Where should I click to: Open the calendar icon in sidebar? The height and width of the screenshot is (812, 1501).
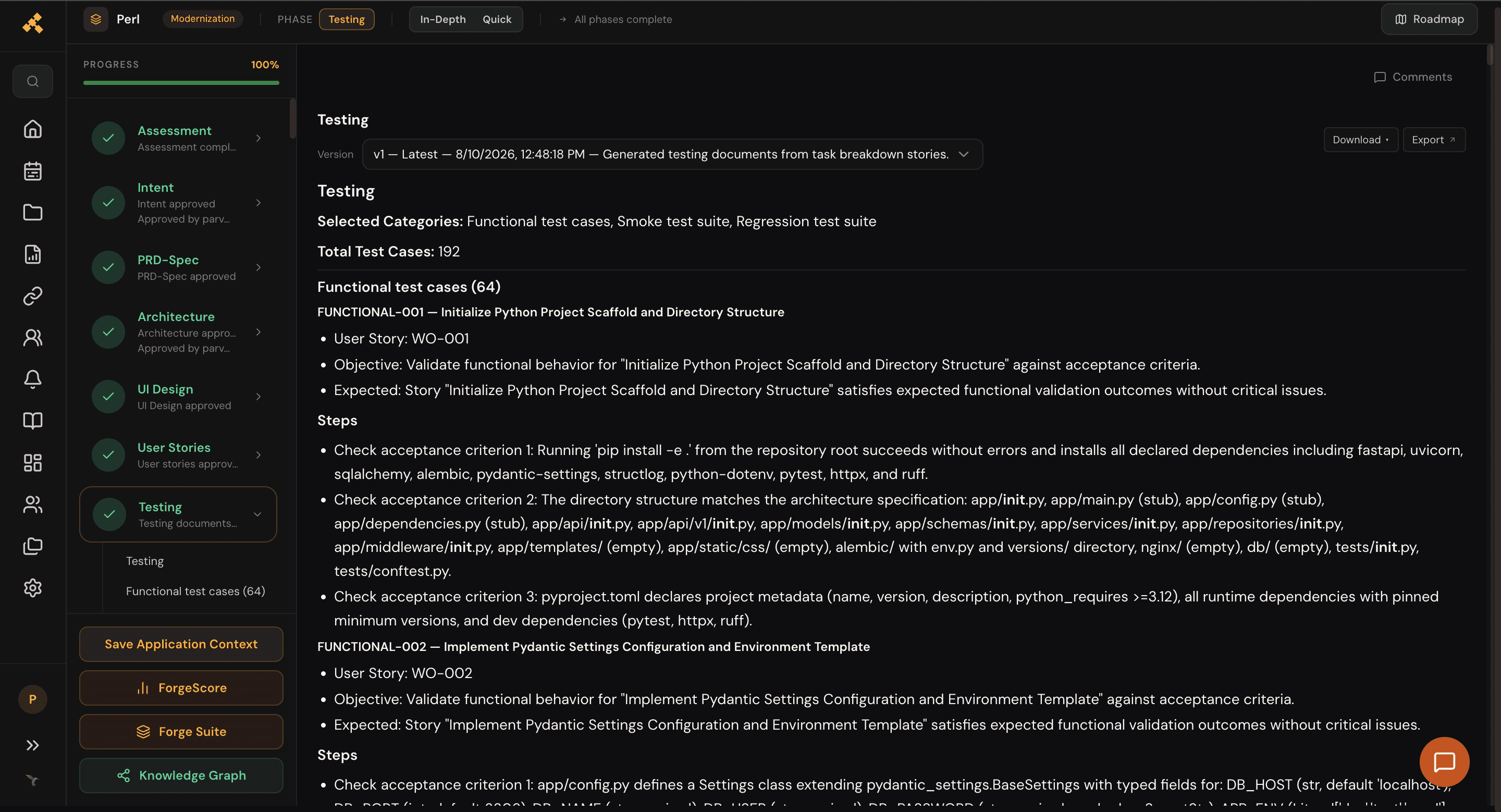point(33,170)
